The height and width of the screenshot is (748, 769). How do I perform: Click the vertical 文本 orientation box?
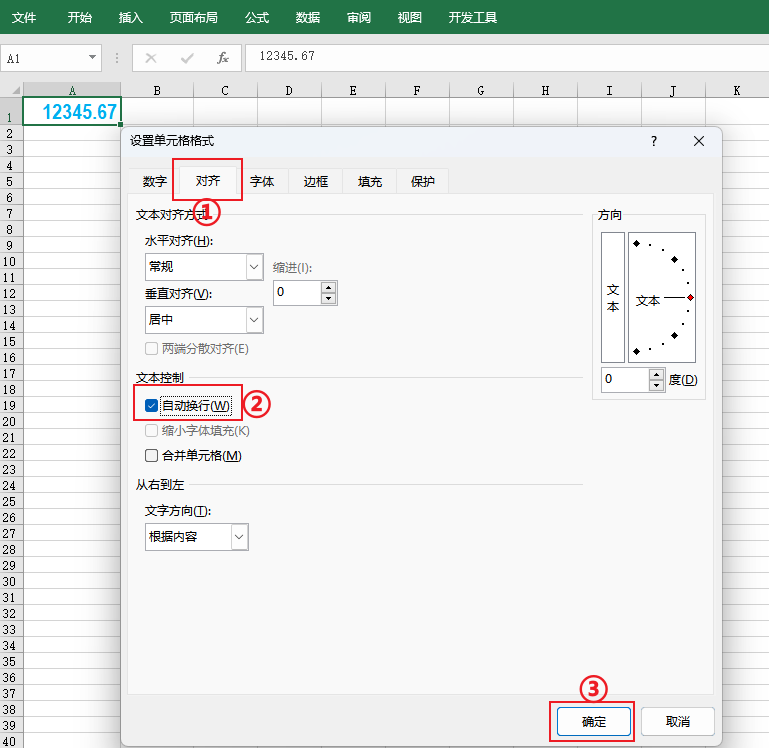tap(613, 297)
